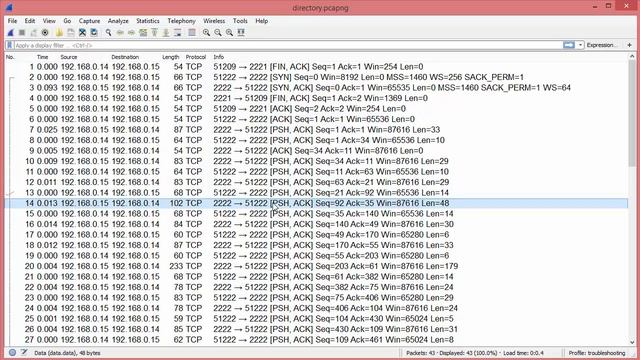Viewport: 640px width, 360px height.
Task: Sort by the Length column header
Action: [171, 57]
